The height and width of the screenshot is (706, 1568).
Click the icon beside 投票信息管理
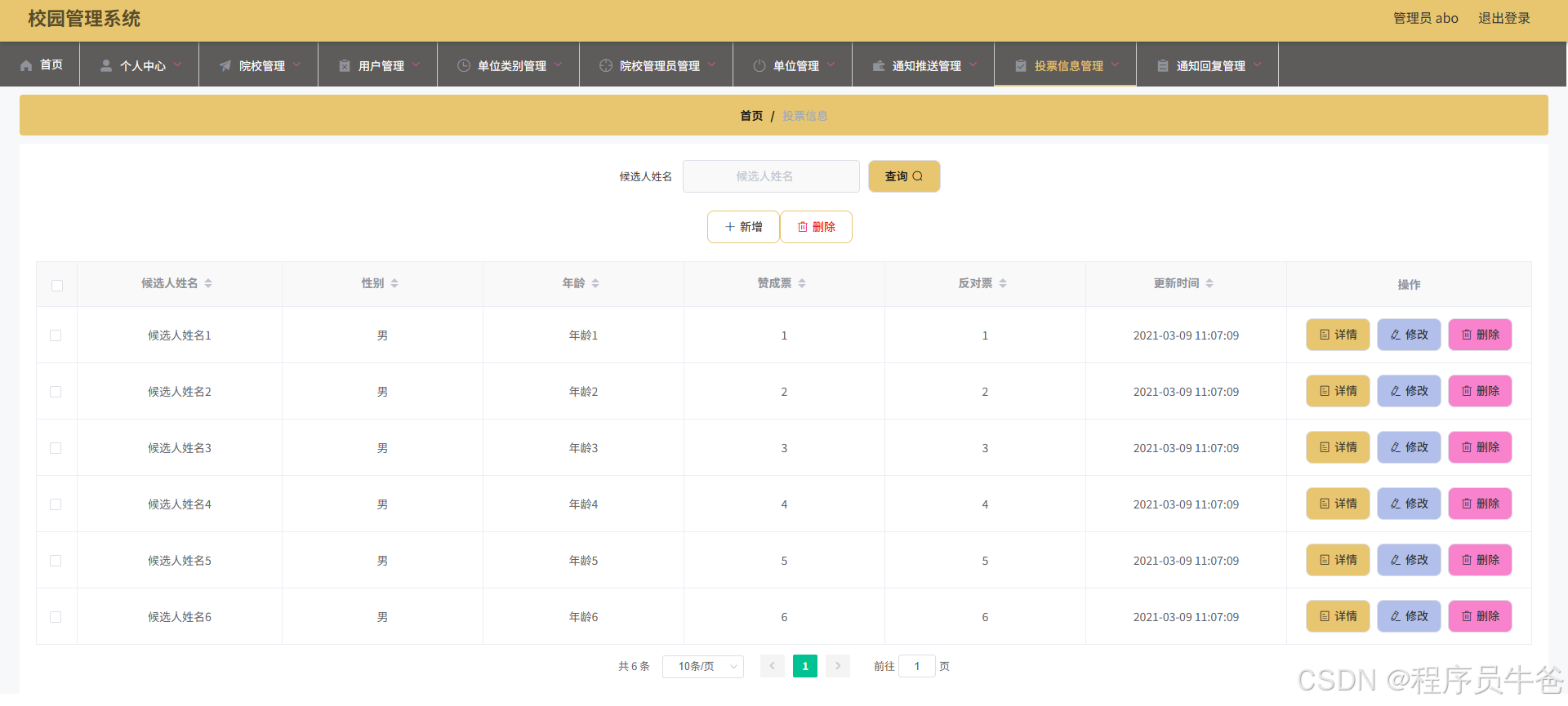click(1021, 65)
